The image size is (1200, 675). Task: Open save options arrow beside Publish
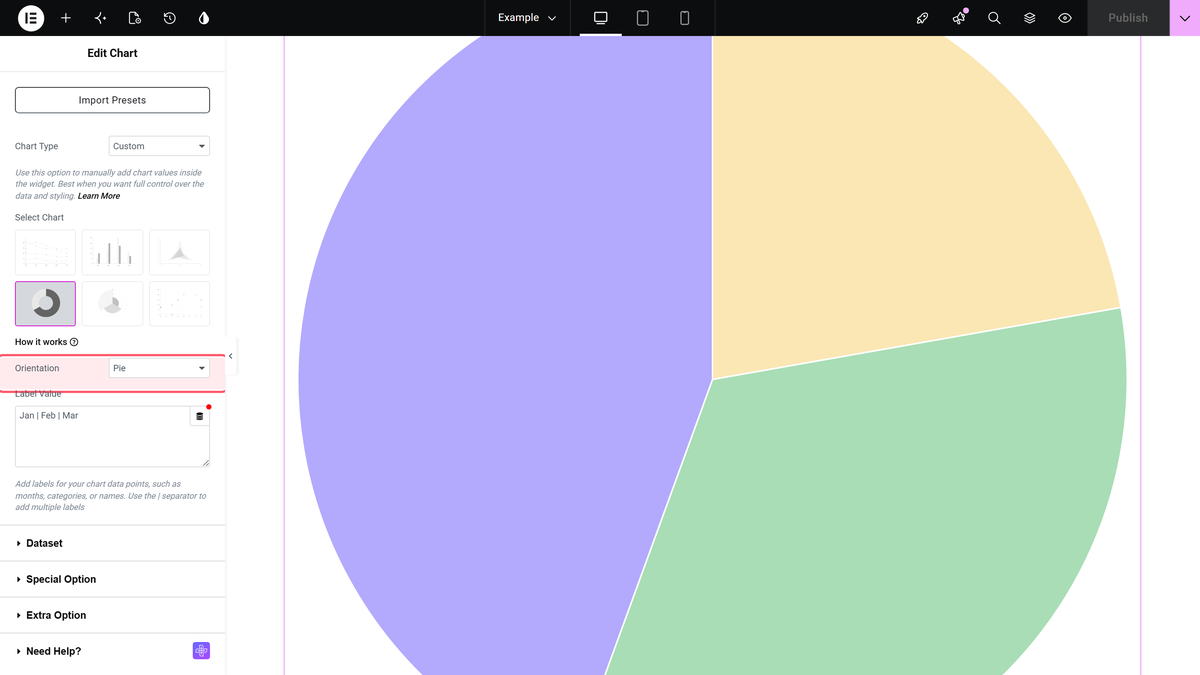1185,18
